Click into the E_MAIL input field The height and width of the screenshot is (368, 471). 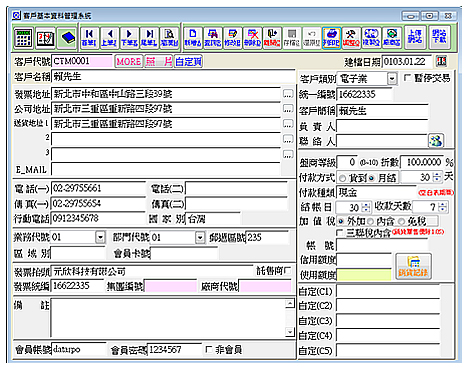pos(166,170)
